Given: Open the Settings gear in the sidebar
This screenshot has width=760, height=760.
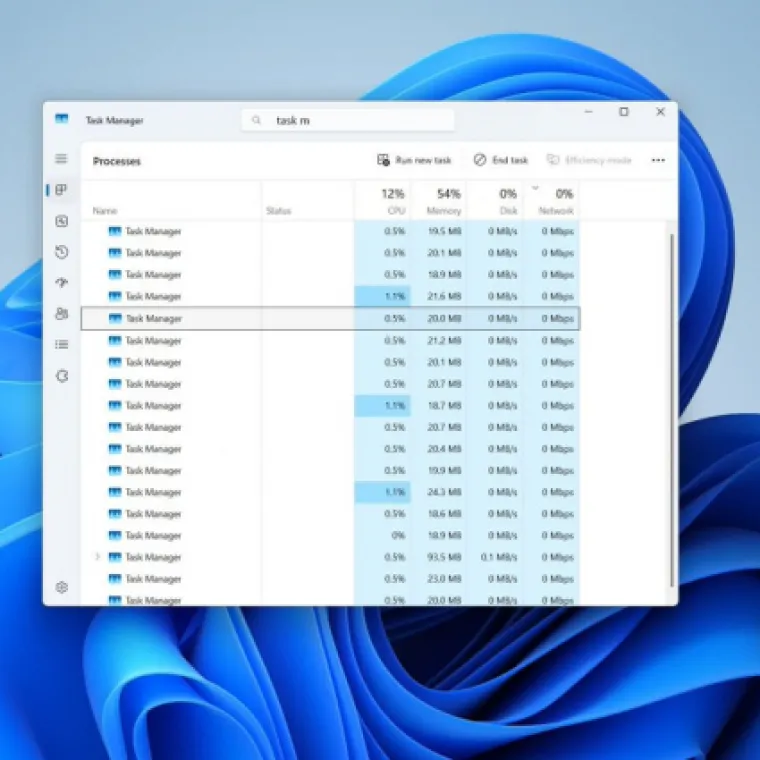Looking at the screenshot, I should click(61, 588).
